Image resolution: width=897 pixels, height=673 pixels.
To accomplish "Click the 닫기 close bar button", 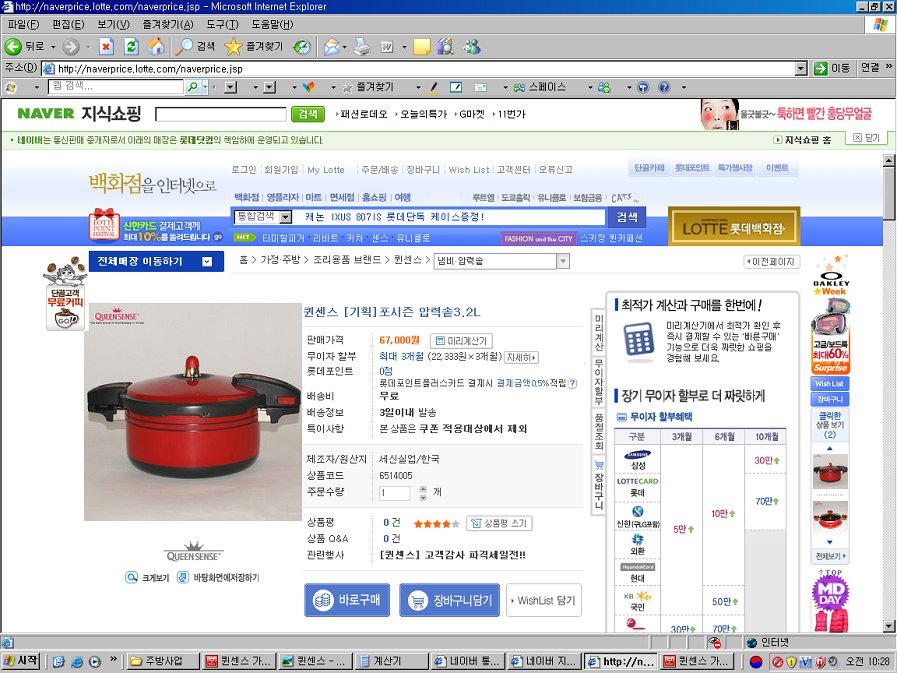I will tap(867, 138).
